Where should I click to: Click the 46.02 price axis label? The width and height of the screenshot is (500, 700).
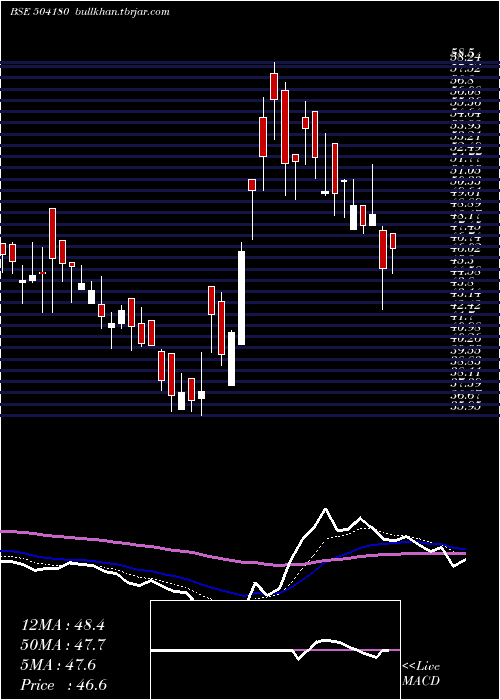click(x=466, y=249)
